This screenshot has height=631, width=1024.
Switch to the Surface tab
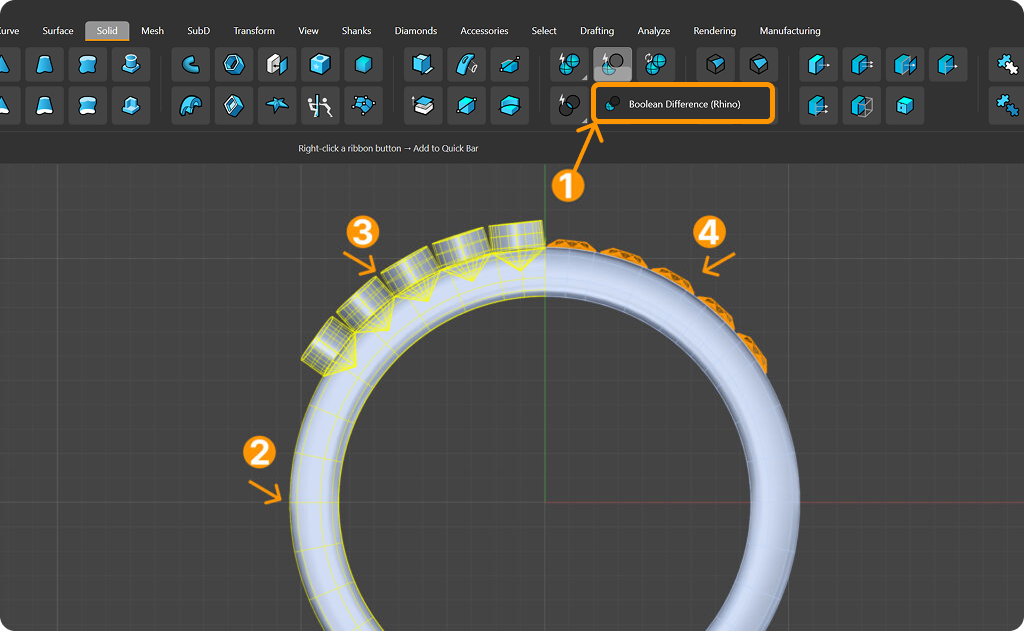tap(57, 31)
